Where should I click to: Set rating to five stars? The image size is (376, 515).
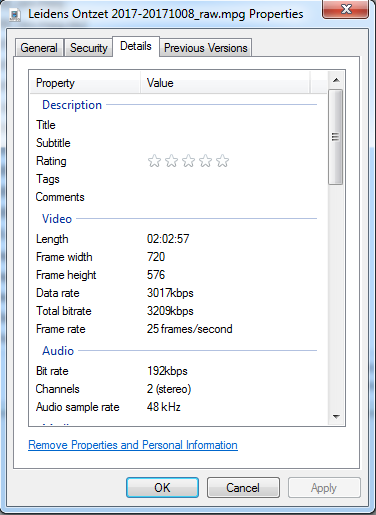pos(222,161)
